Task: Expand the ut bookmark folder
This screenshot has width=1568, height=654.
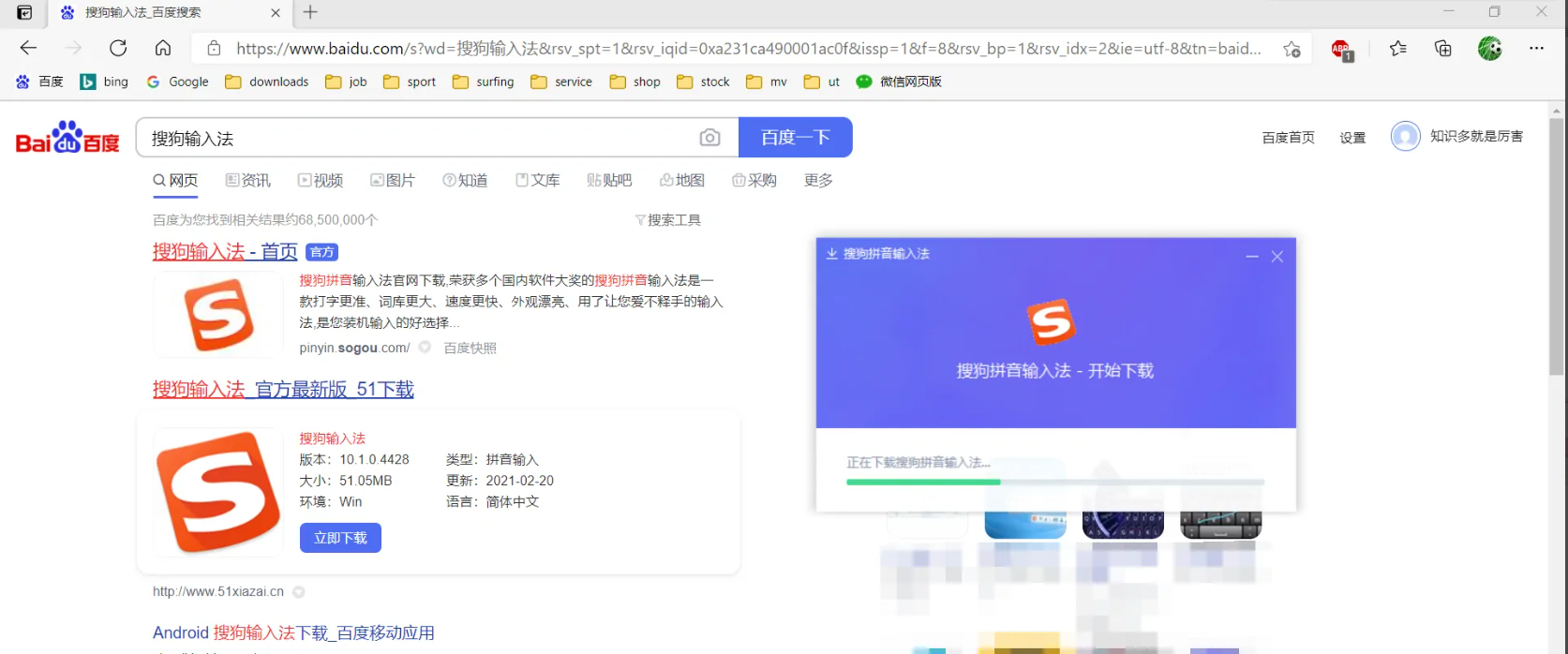Action: point(822,82)
